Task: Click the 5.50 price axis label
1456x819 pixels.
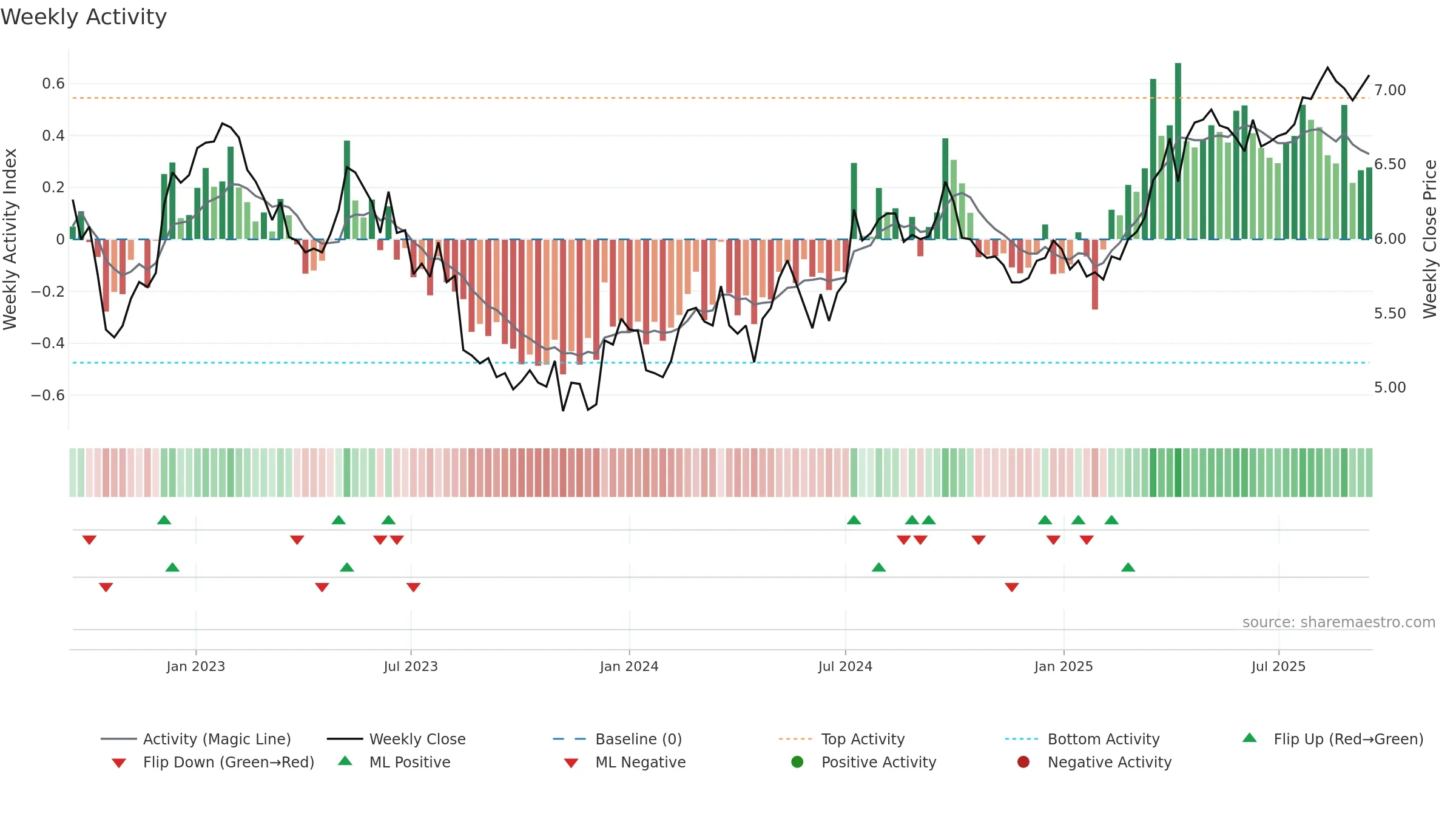Action: [1390, 313]
